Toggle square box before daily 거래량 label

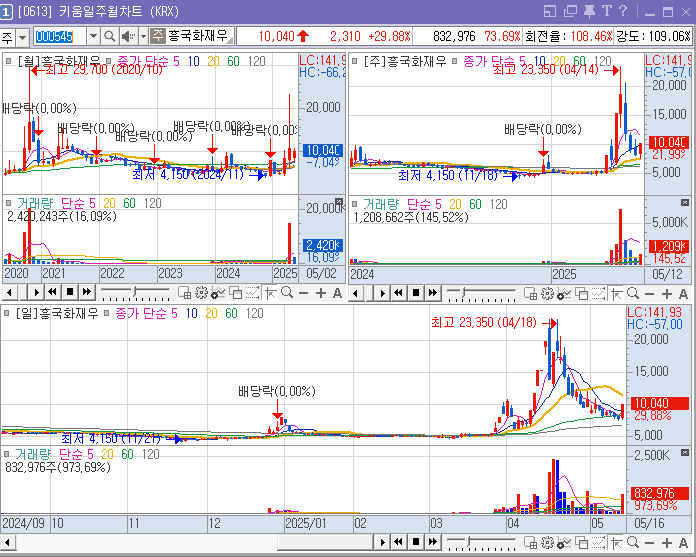(6, 454)
